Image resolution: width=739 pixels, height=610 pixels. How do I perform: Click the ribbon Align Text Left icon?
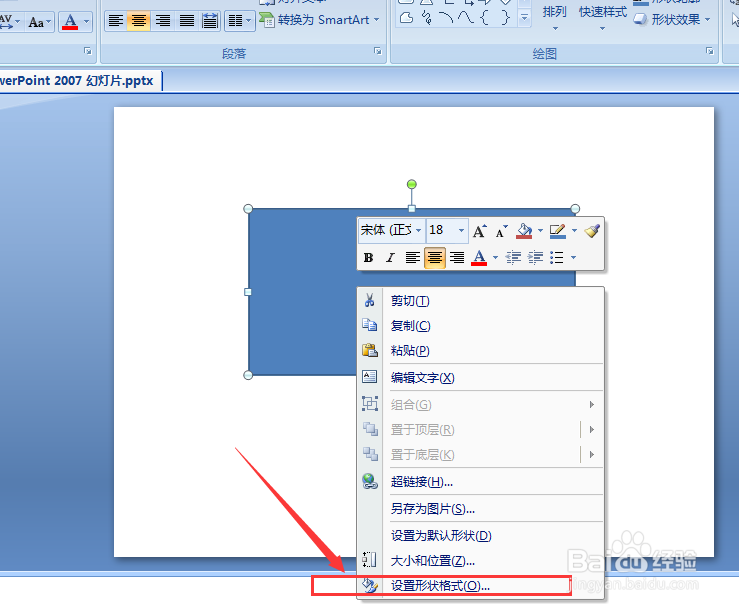pos(115,21)
